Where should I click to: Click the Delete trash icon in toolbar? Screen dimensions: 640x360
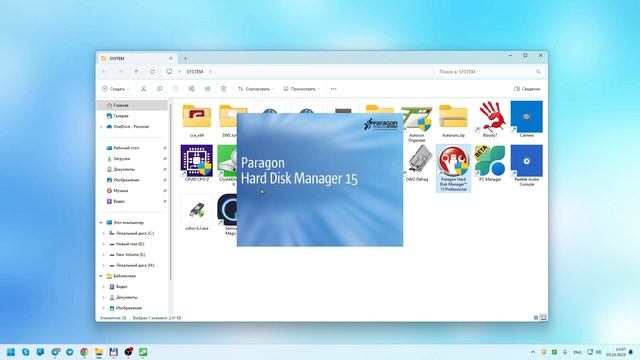pyautogui.click(x=223, y=89)
